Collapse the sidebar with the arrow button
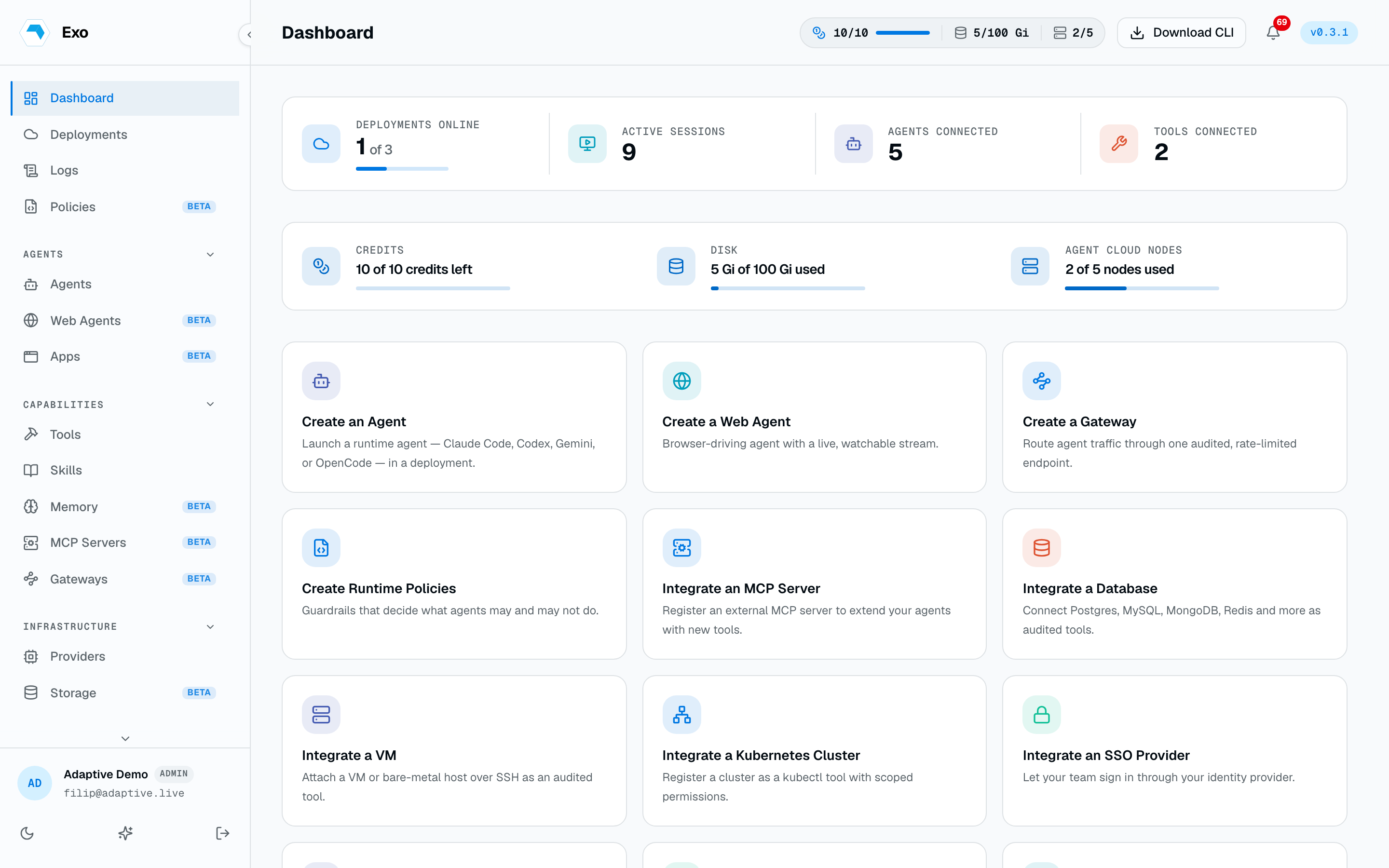 (x=248, y=34)
